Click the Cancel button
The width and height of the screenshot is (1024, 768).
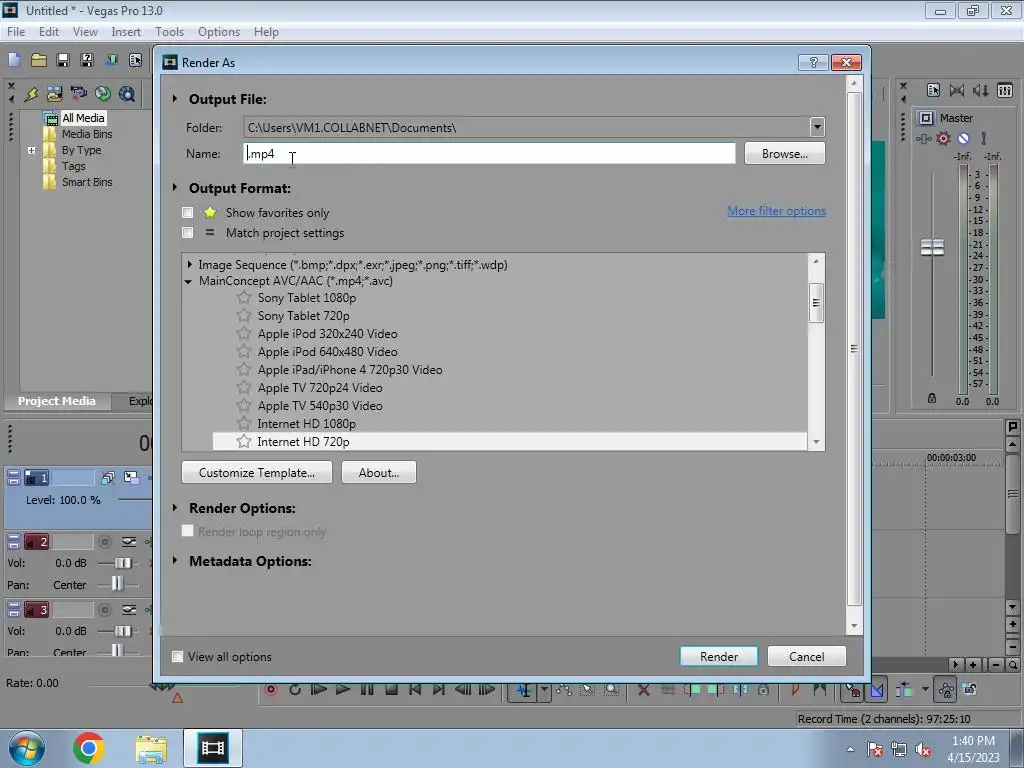click(x=807, y=656)
